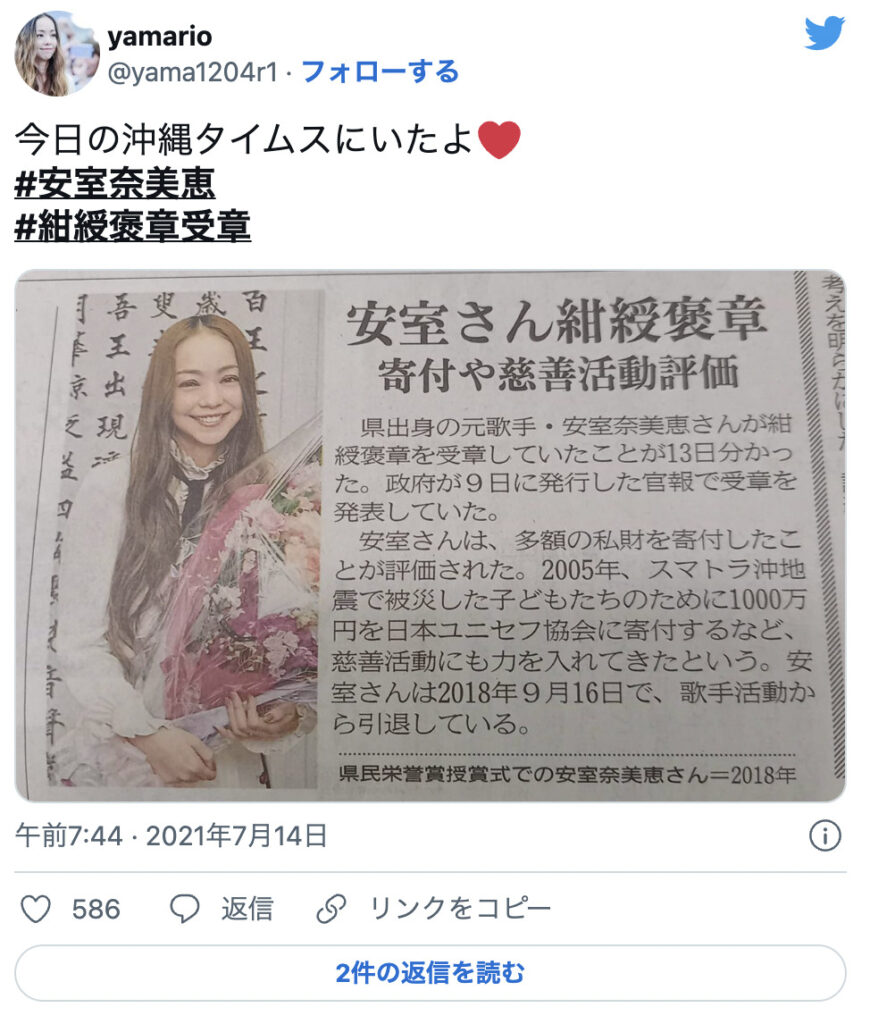Screen dimensions: 870x1024
Task: Click the copy link chain icon
Action: [331, 908]
